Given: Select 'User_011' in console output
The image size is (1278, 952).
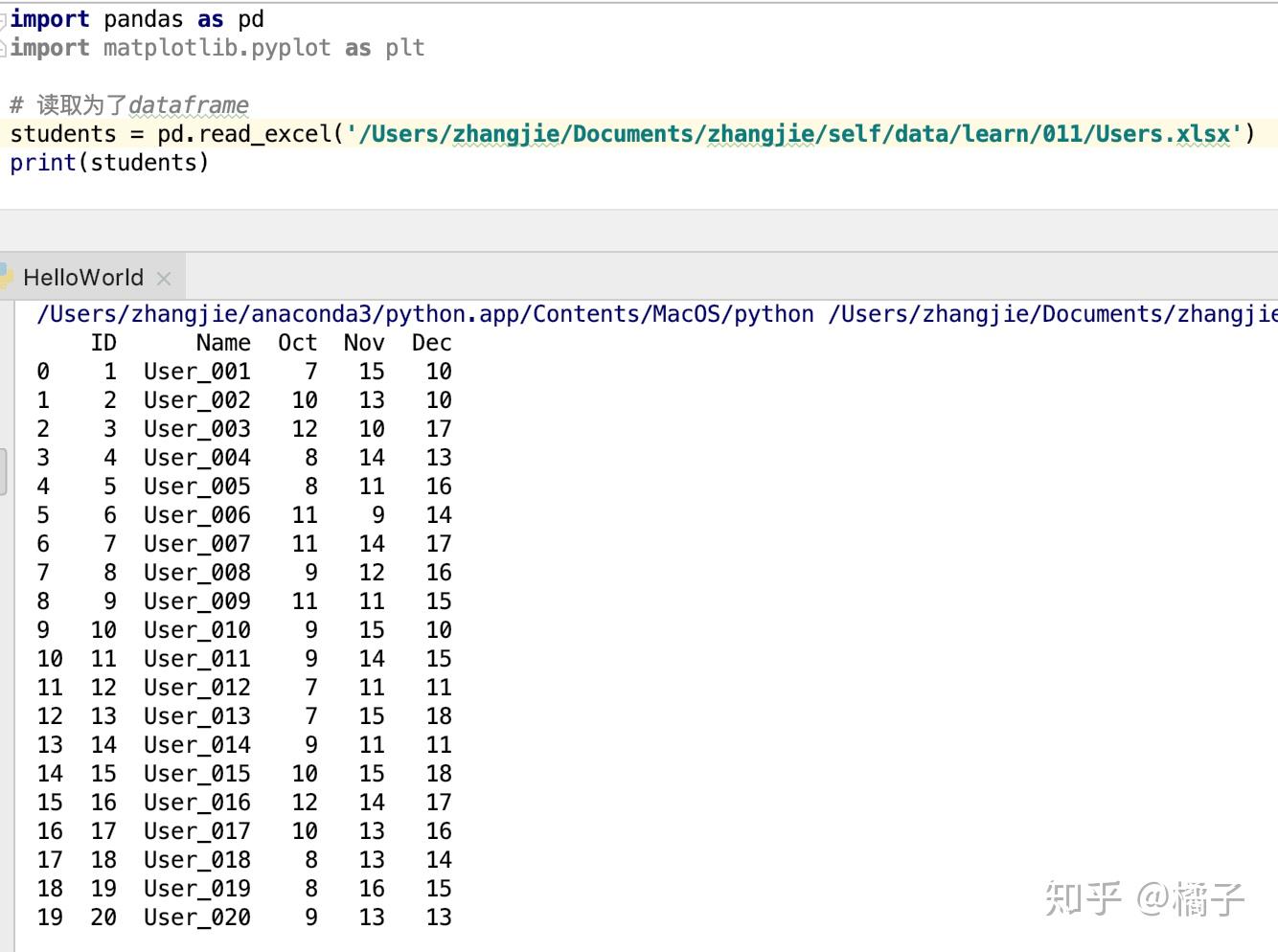Looking at the screenshot, I should click(197, 659).
